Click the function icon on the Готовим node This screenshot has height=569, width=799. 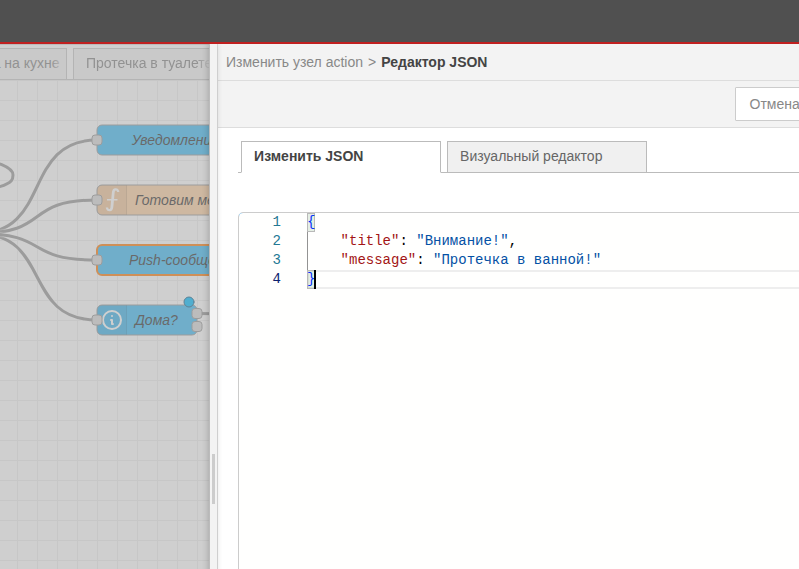point(112,200)
